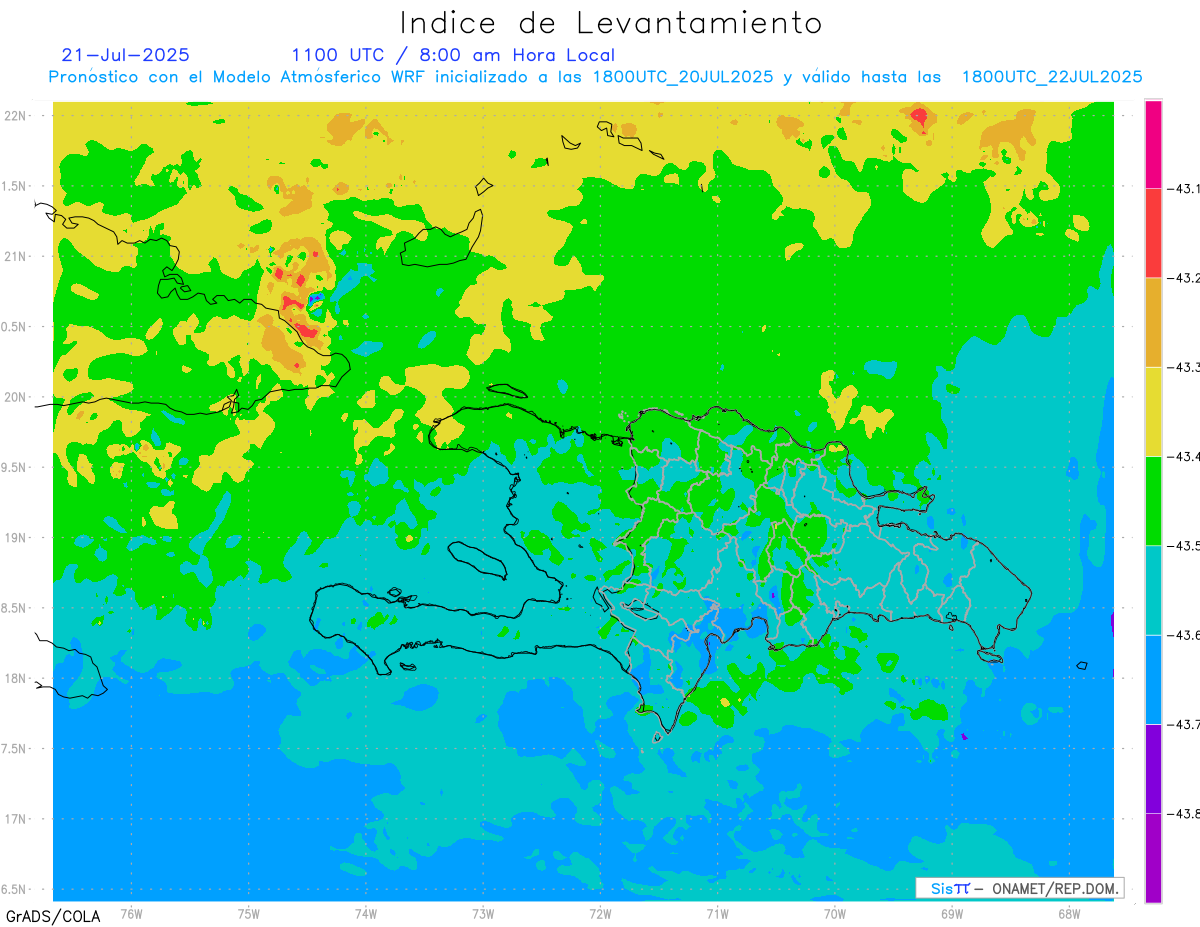Click the "74W" longitude label

tap(366, 913)
